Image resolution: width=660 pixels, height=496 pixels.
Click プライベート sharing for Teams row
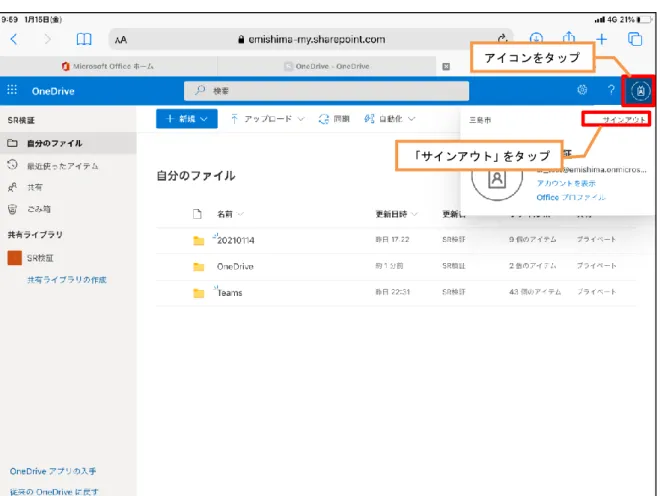(596, 291)
